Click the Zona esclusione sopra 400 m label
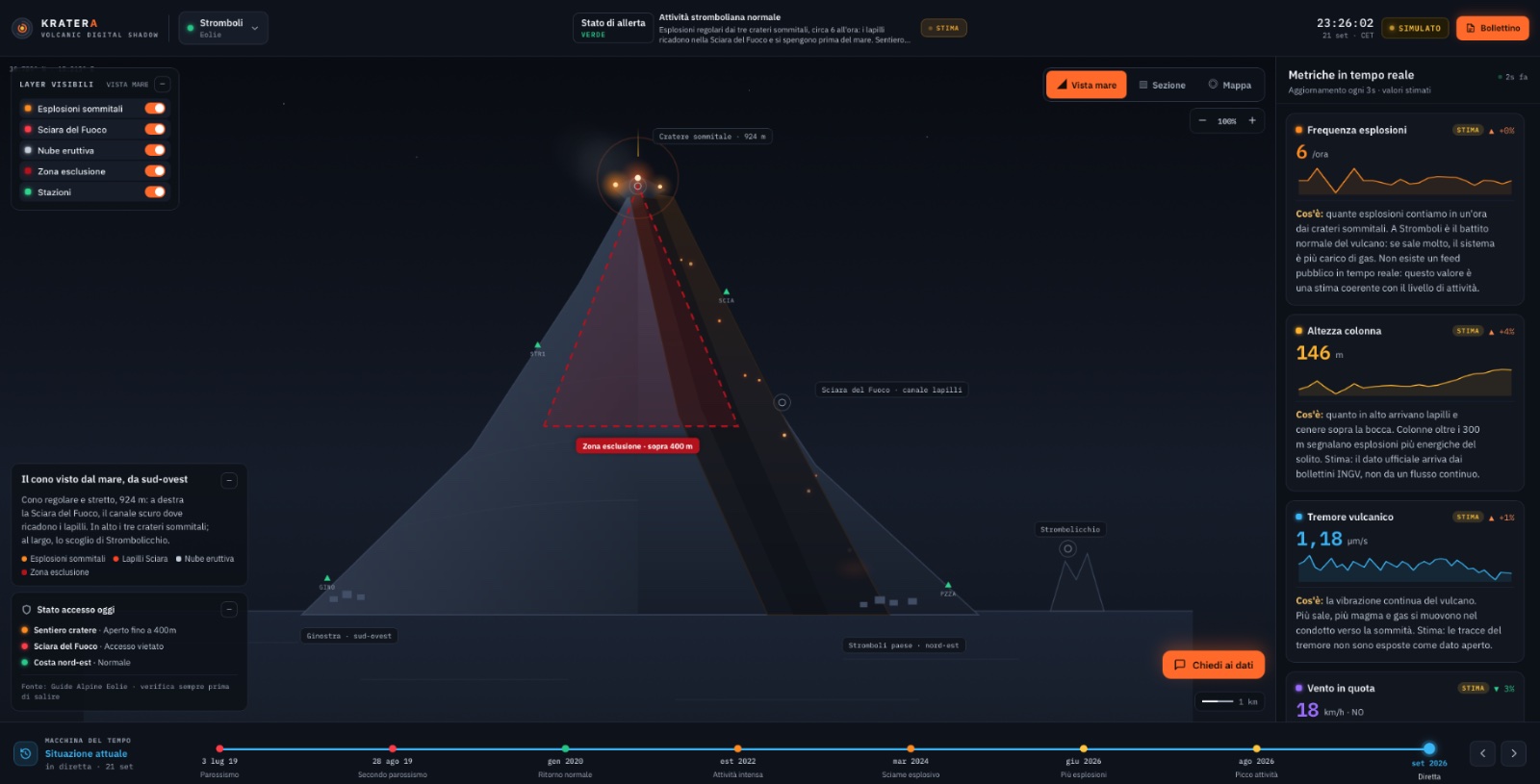The image size is (1540, 784). [637, 446]
